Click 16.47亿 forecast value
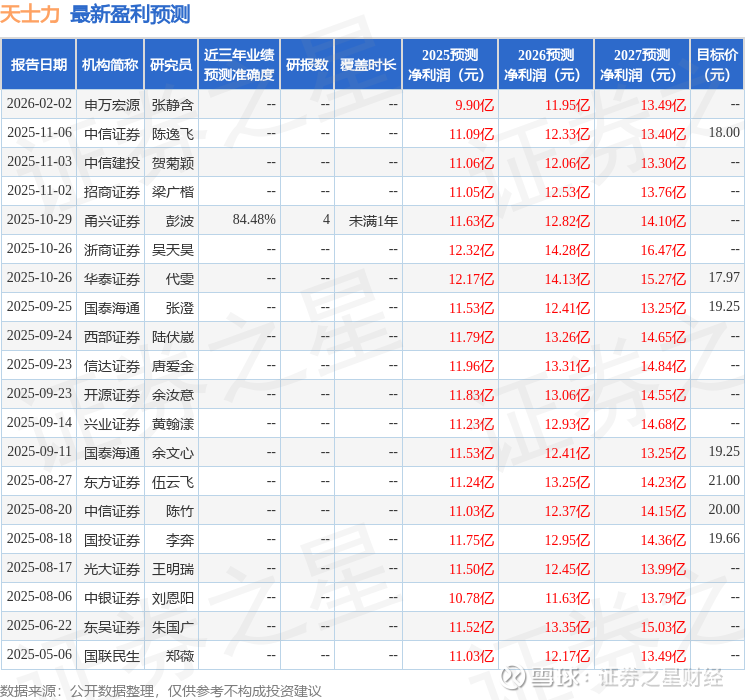The height and width of the screenshot is (700, 745). [x=663, y=250]
